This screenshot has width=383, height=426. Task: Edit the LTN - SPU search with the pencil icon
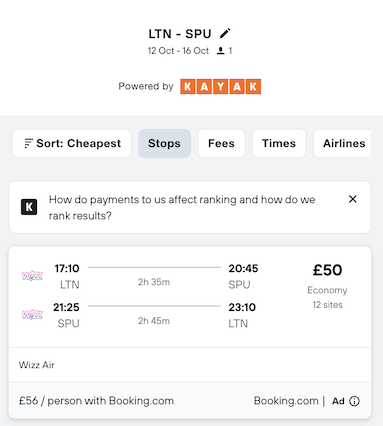[x=225, y=34]
